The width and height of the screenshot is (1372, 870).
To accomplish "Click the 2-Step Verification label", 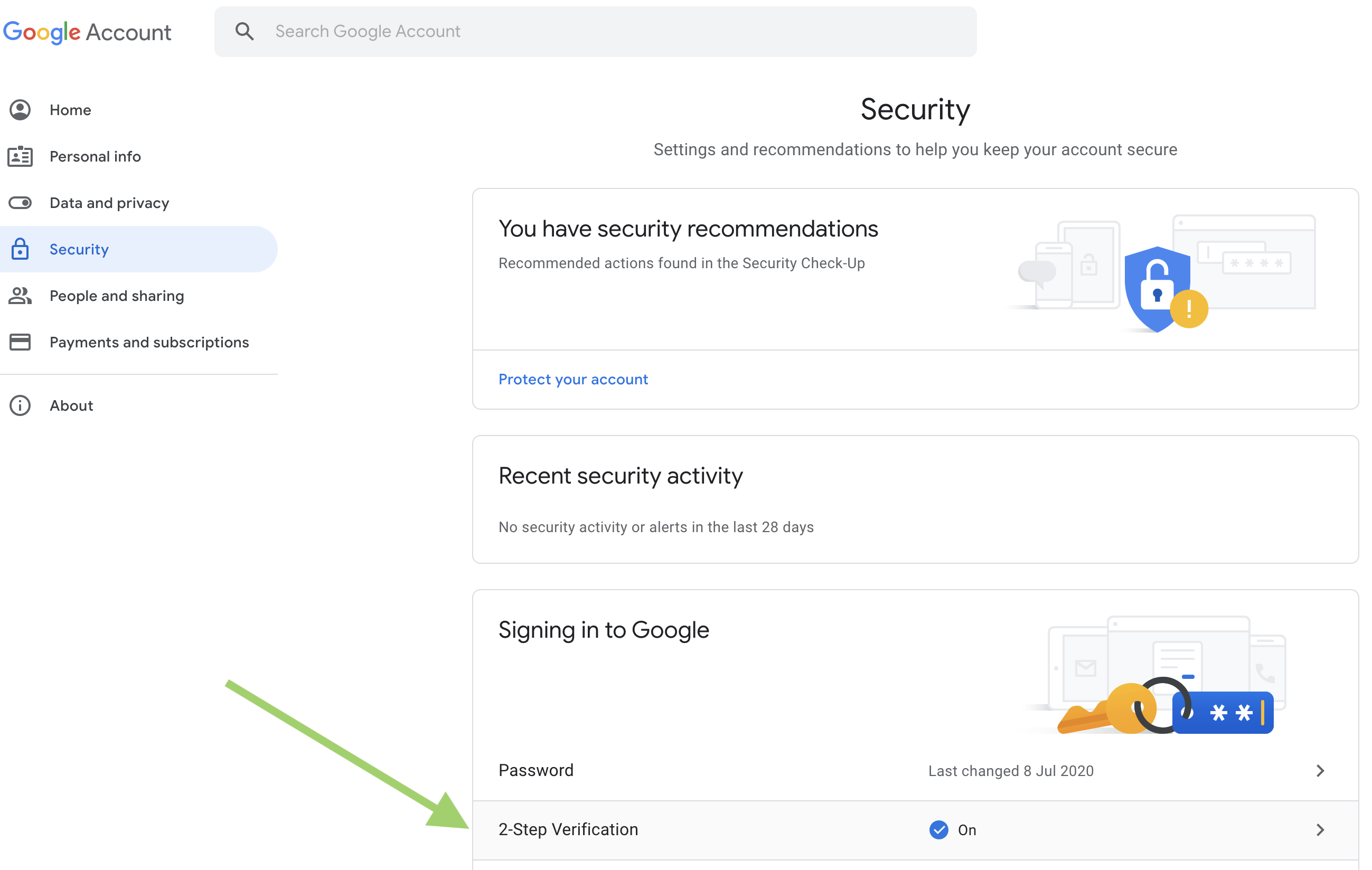I will click(x=568, y=829).
